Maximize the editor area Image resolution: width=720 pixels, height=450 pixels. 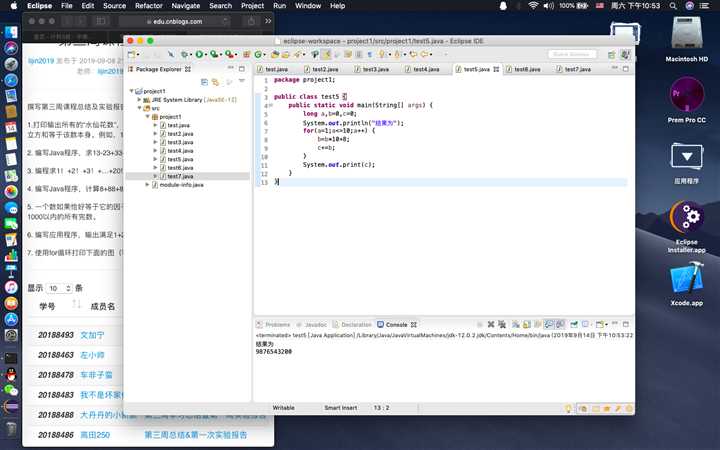[x=625, y=69]
